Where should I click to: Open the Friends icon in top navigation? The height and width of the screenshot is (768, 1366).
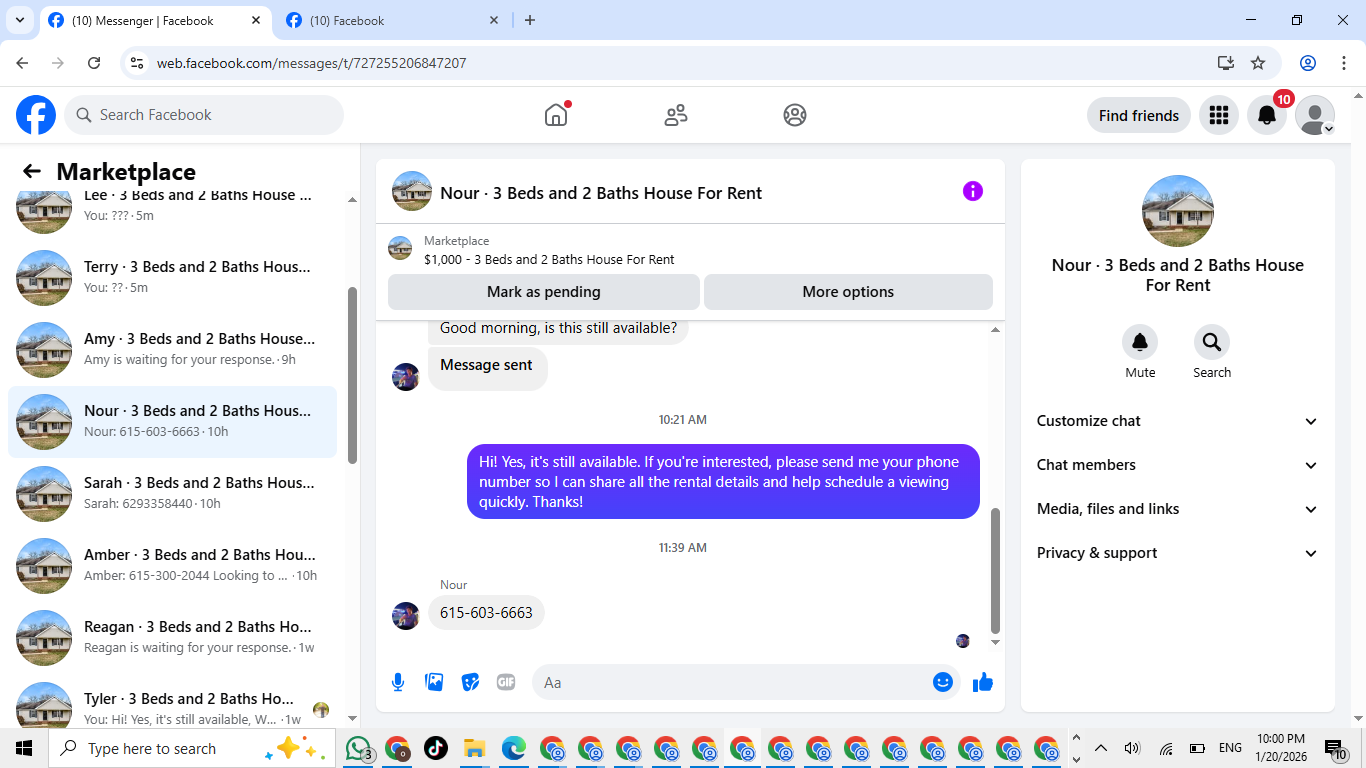(x=676, y=115)
